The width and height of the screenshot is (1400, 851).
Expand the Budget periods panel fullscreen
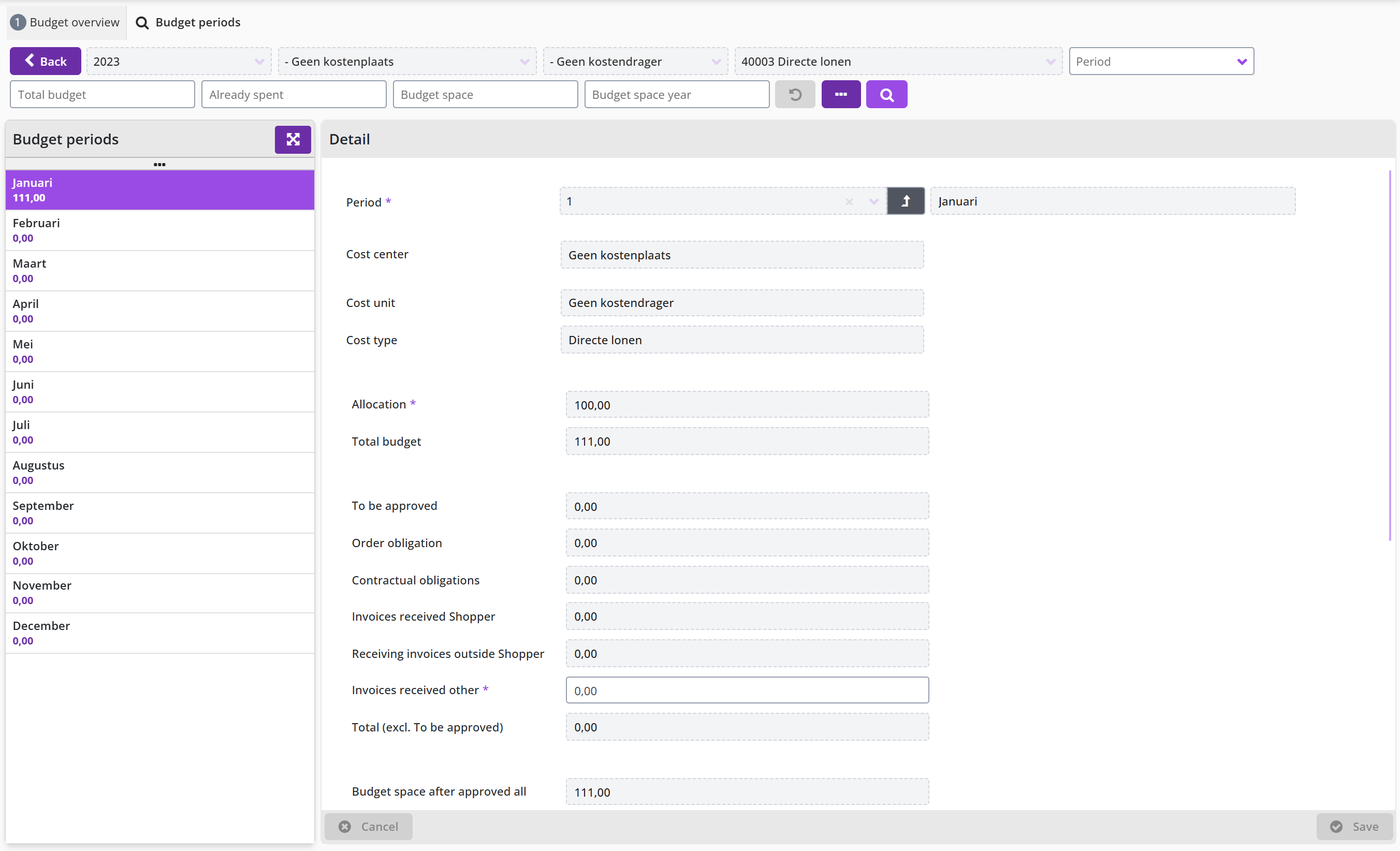tap(293, 139)
